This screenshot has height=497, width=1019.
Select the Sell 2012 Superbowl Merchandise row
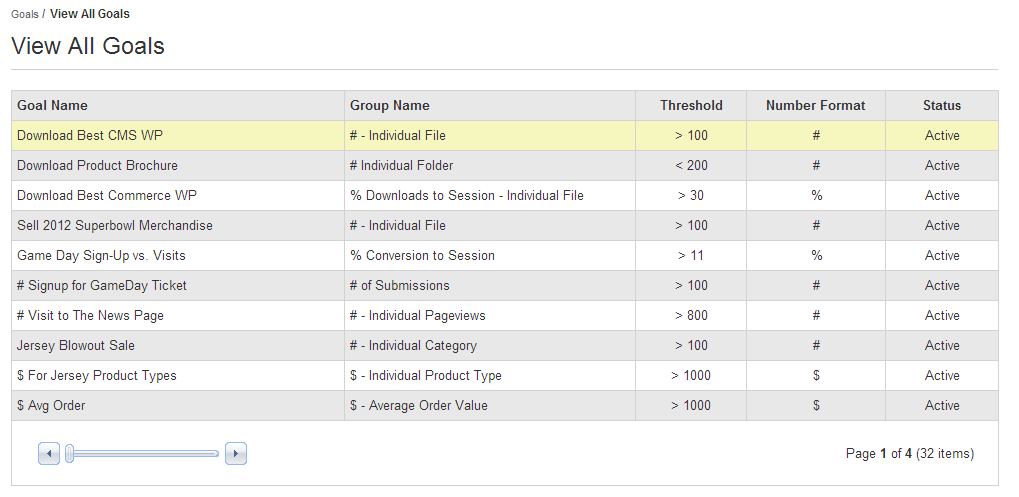(505, 225)
